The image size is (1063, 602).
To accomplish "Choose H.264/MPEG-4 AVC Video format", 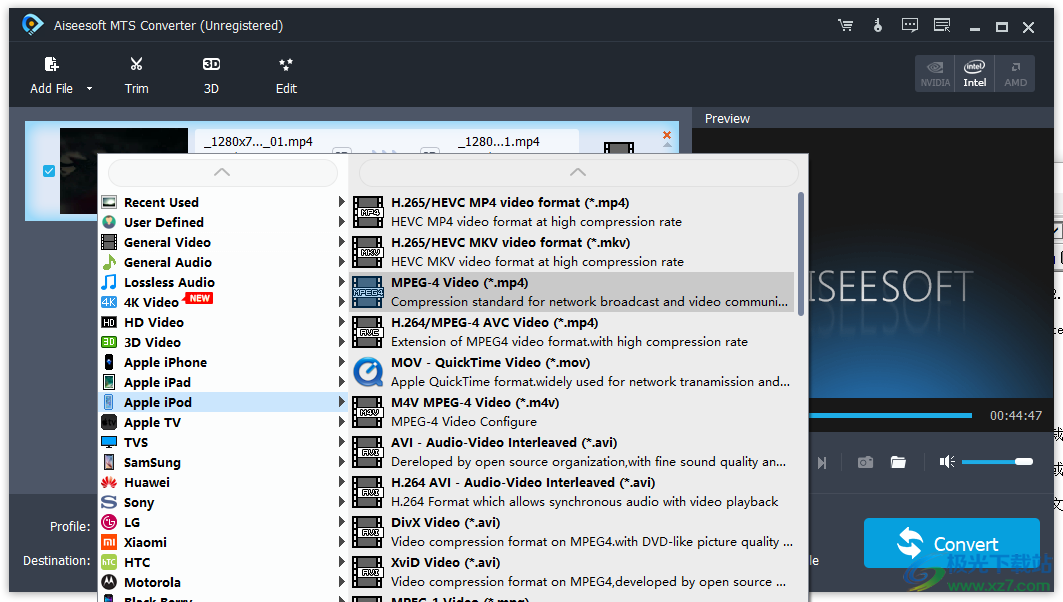I will click(571, 332).
